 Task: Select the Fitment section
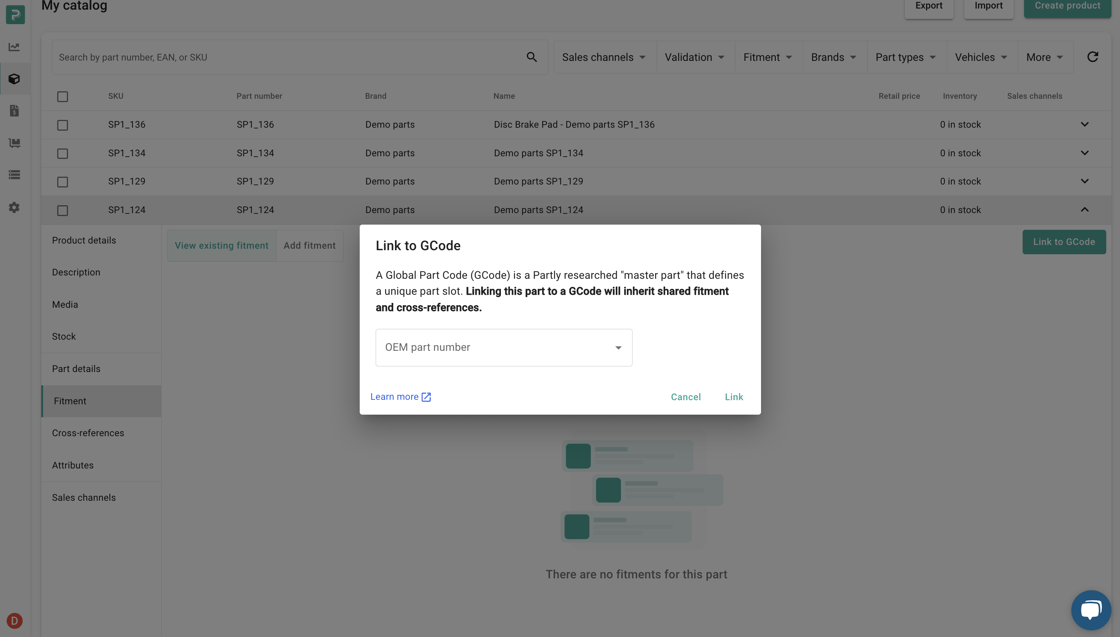(101, 401)
